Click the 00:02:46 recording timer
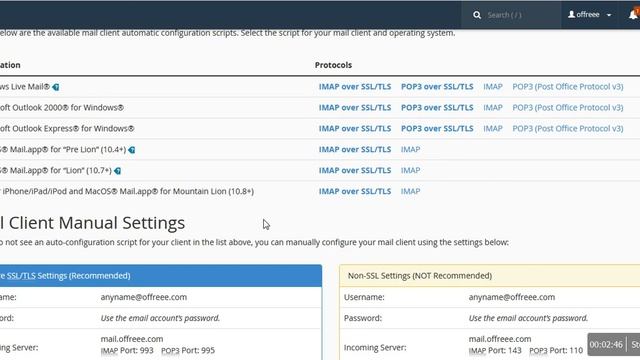640x360 pixels. coord(606,344)
